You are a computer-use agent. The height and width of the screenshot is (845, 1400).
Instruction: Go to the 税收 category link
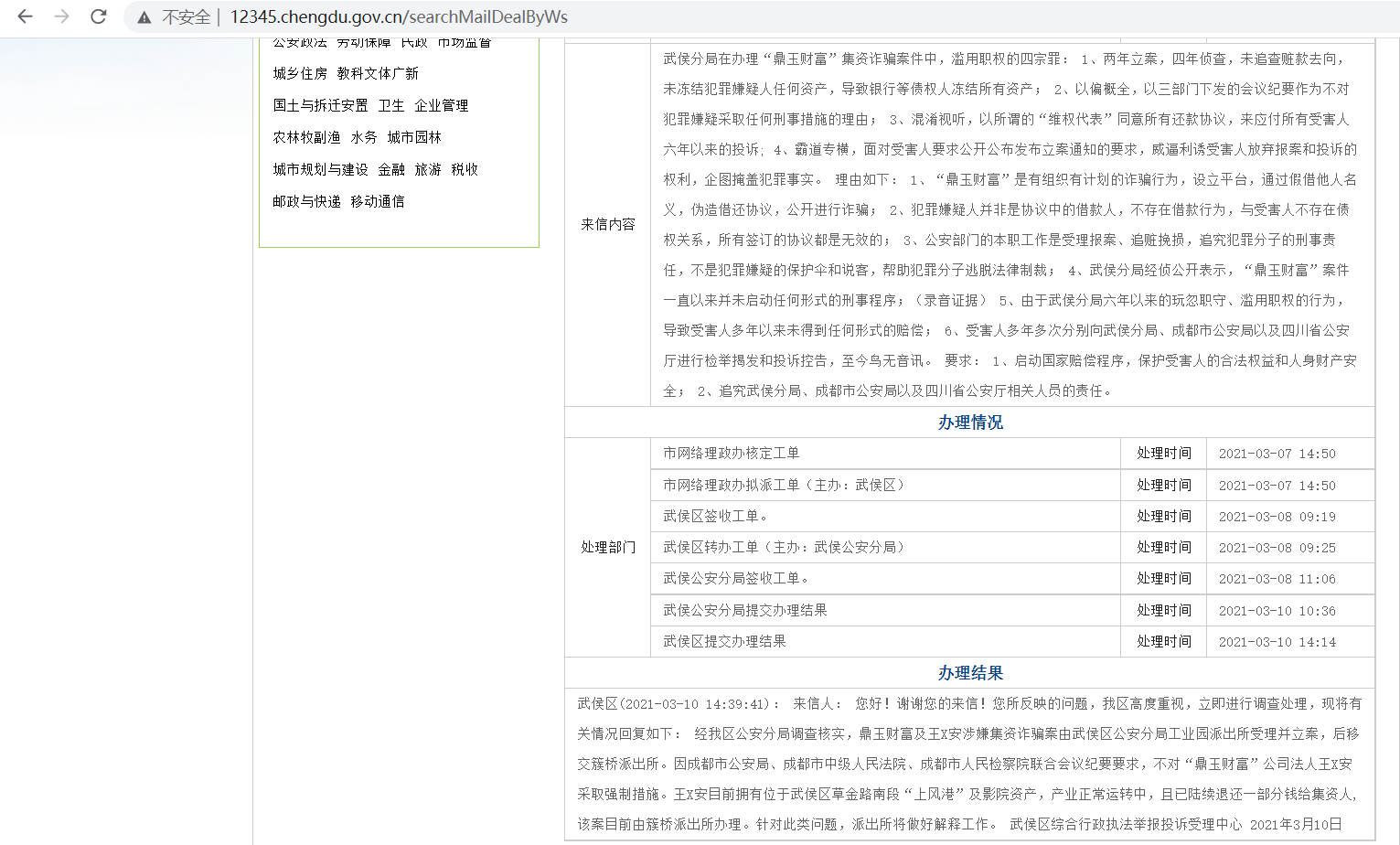coord(464,169)
